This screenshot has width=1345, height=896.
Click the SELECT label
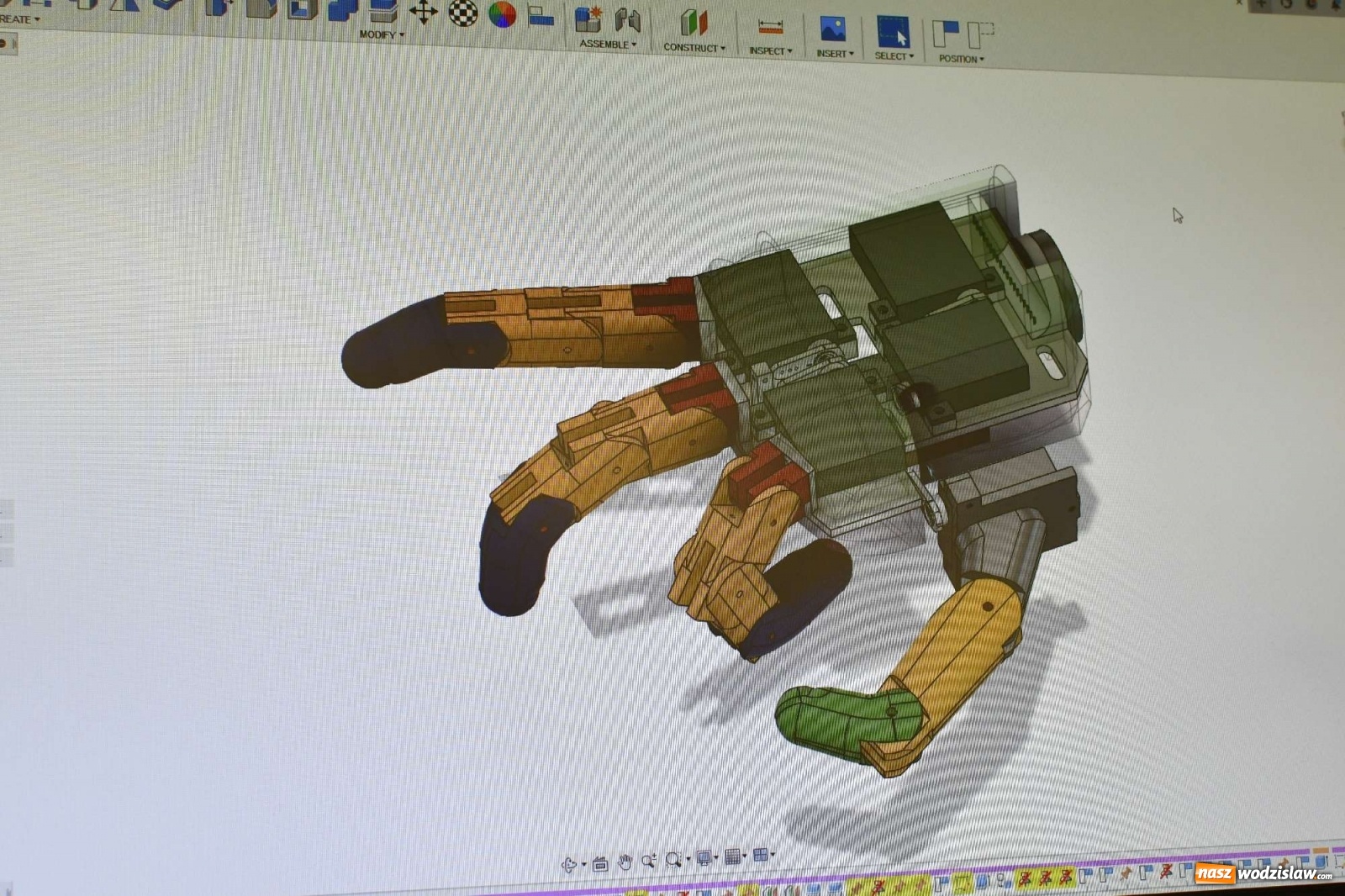pos(894,56)
